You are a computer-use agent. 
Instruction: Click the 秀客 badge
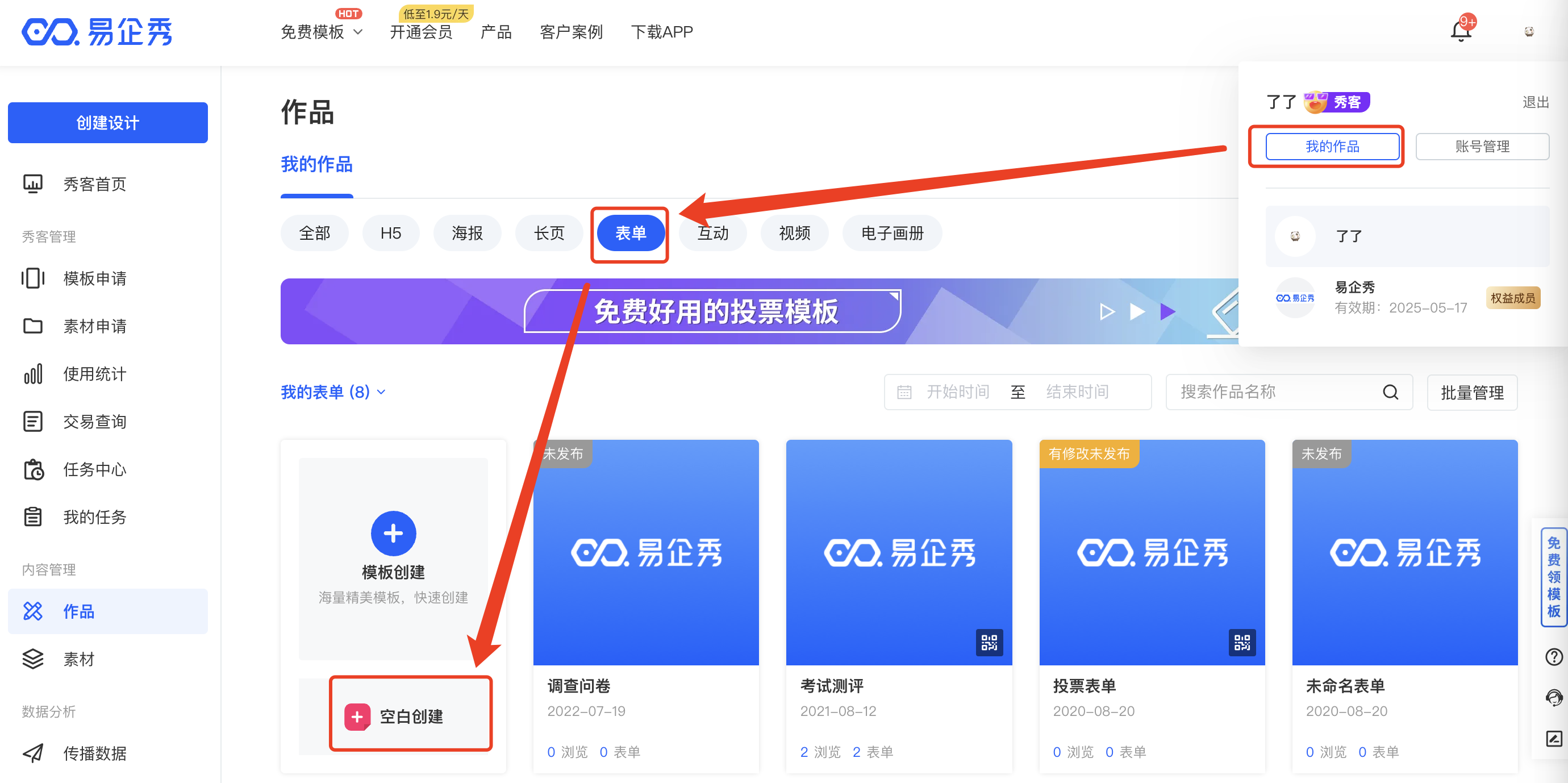point(1337,102)
